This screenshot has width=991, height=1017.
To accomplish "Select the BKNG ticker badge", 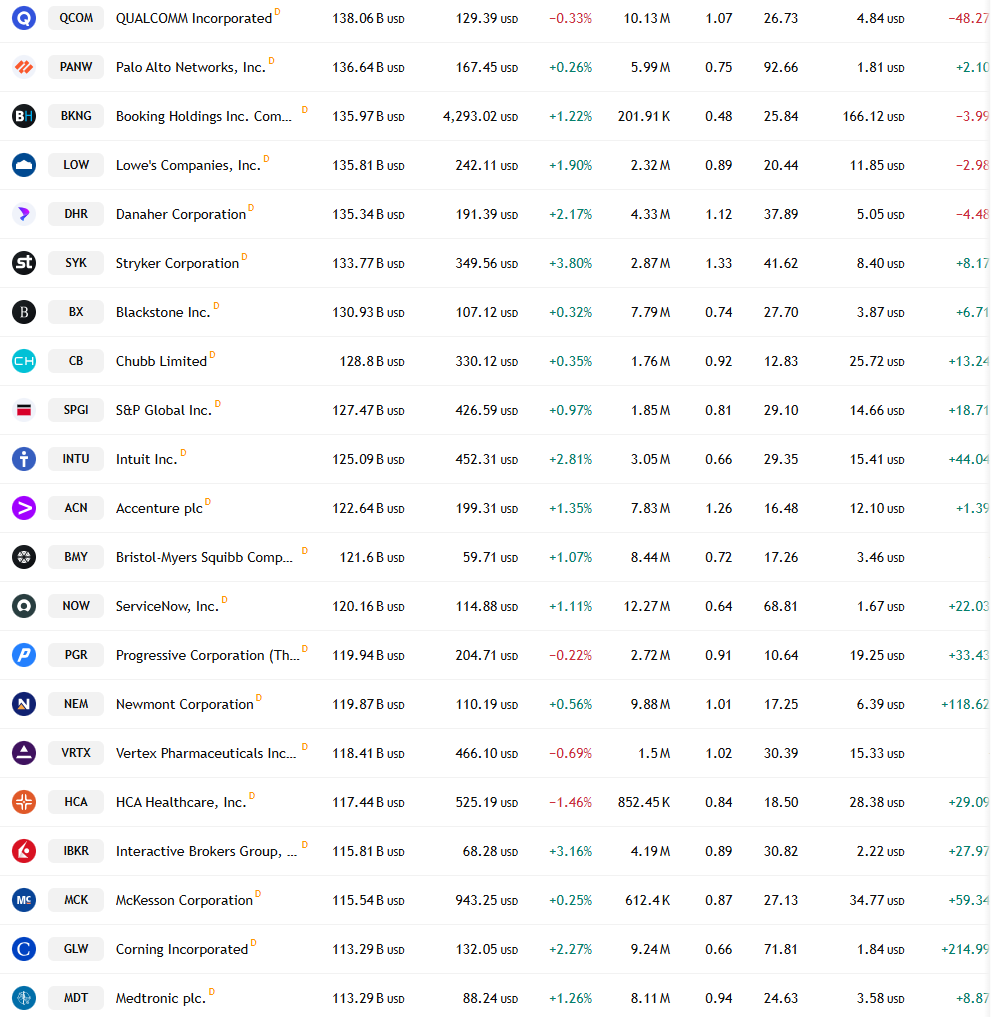I will 76,116.
